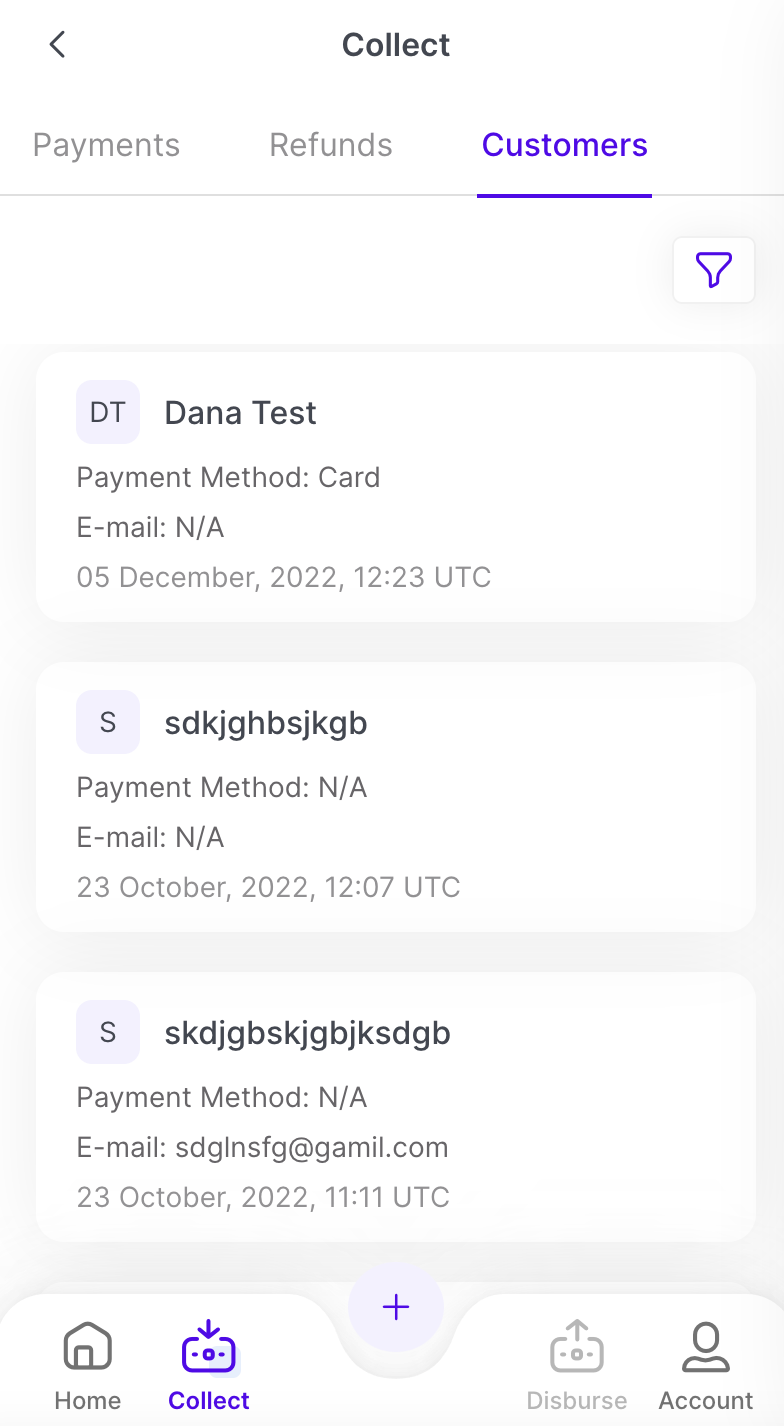This screenshot has height=1426, width=784.
Task: Tap the S avatar for sdkjghbsjkgb
Action: coord(108,722)
